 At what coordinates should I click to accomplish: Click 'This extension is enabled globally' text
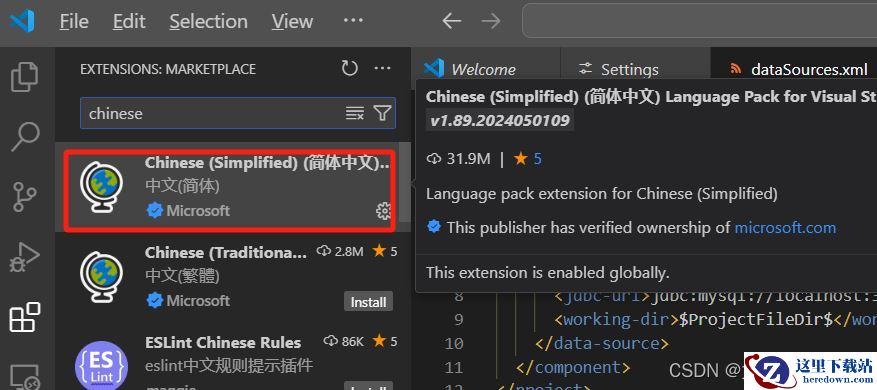[x=548, y=273]
